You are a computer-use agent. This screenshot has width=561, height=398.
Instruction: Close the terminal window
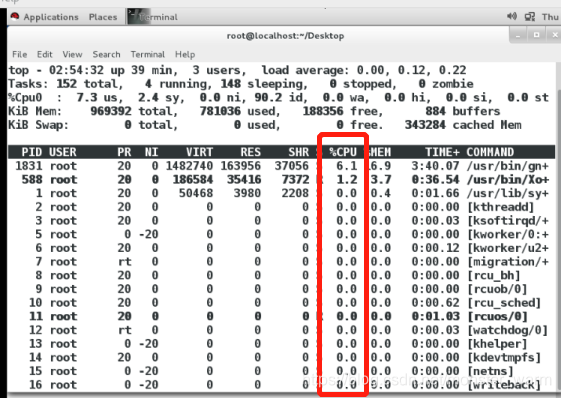pos(555,35)
